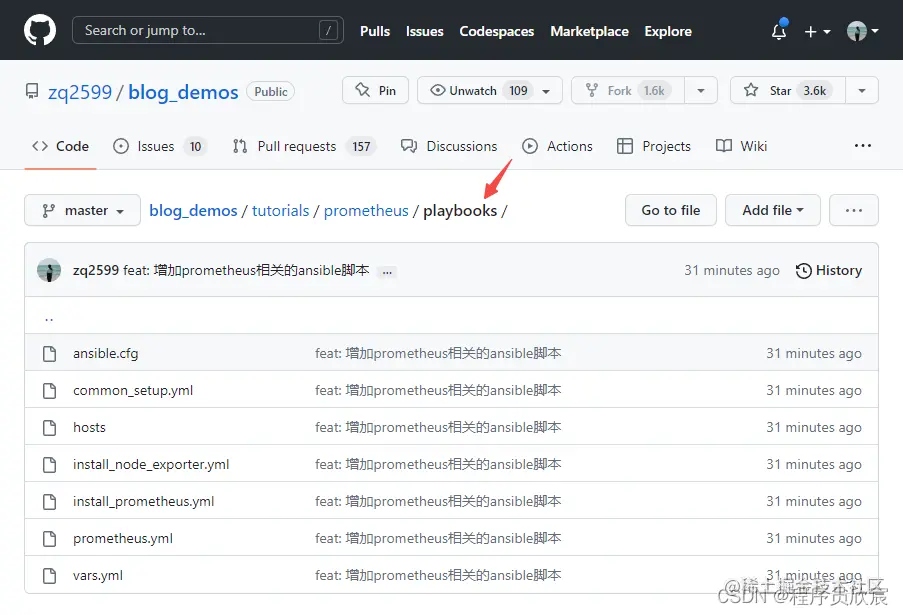Screen dimensions: 903x615
Task: Expand the Star lists dropdown arrow
Action: pyautogui.click(x=862, y=90)
